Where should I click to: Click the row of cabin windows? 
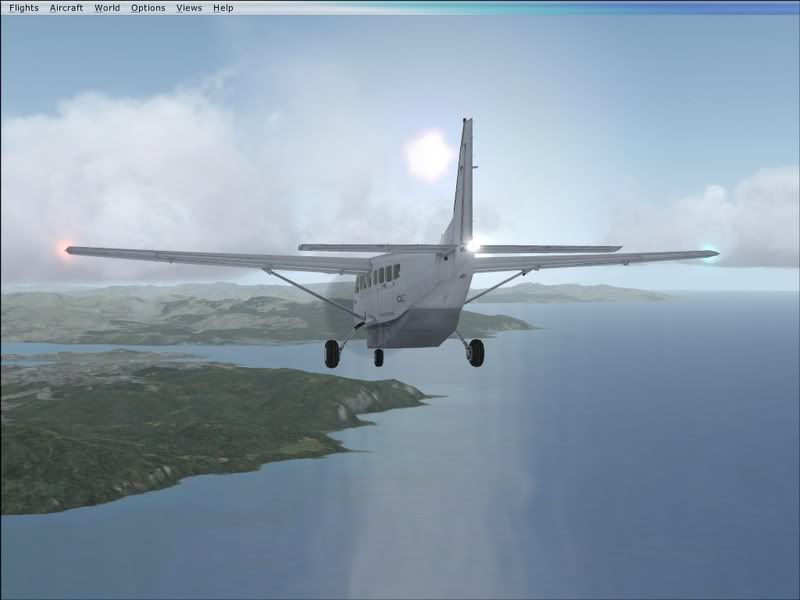coord(378,277)
